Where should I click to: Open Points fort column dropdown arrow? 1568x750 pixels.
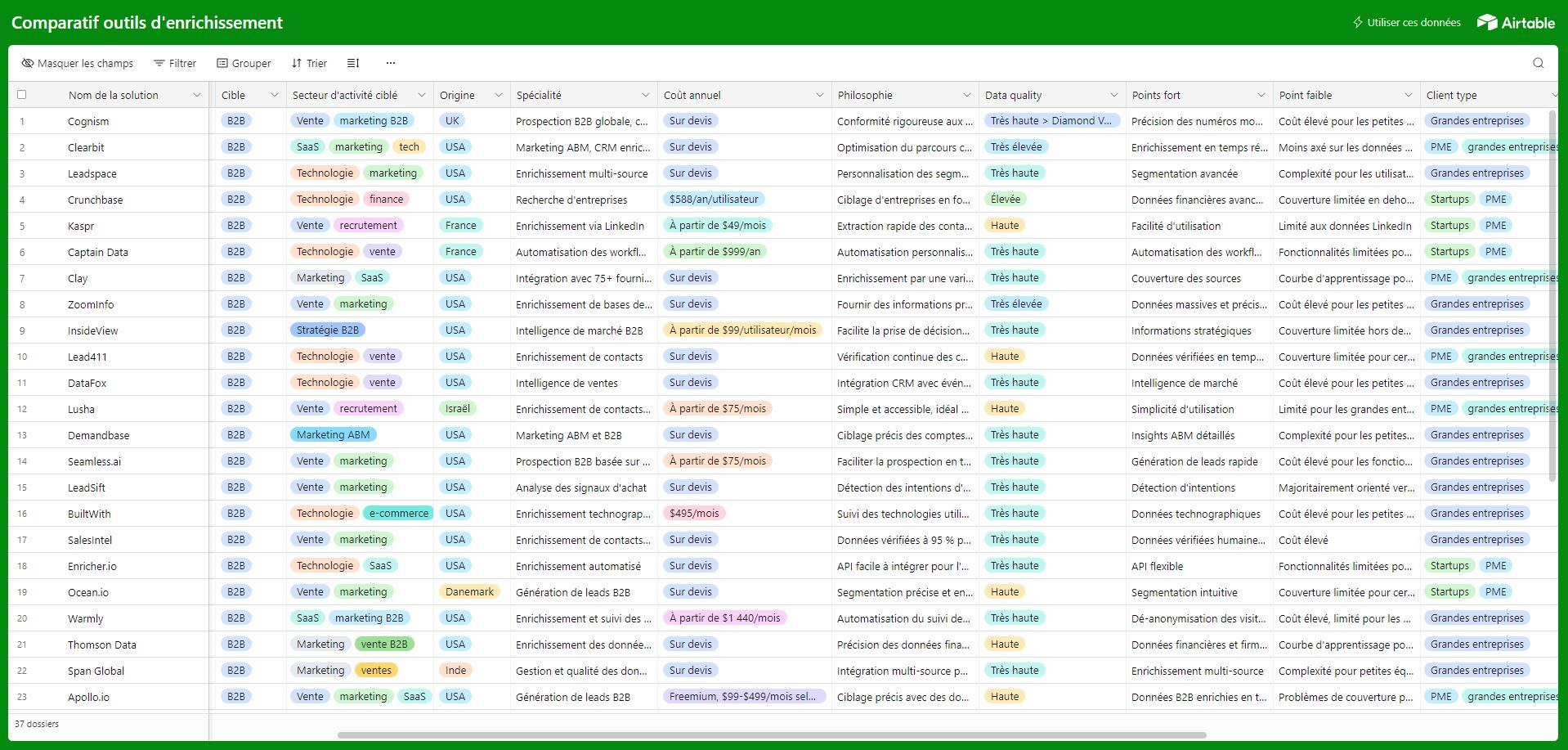pyautogui.click(x=1261, y=95)
